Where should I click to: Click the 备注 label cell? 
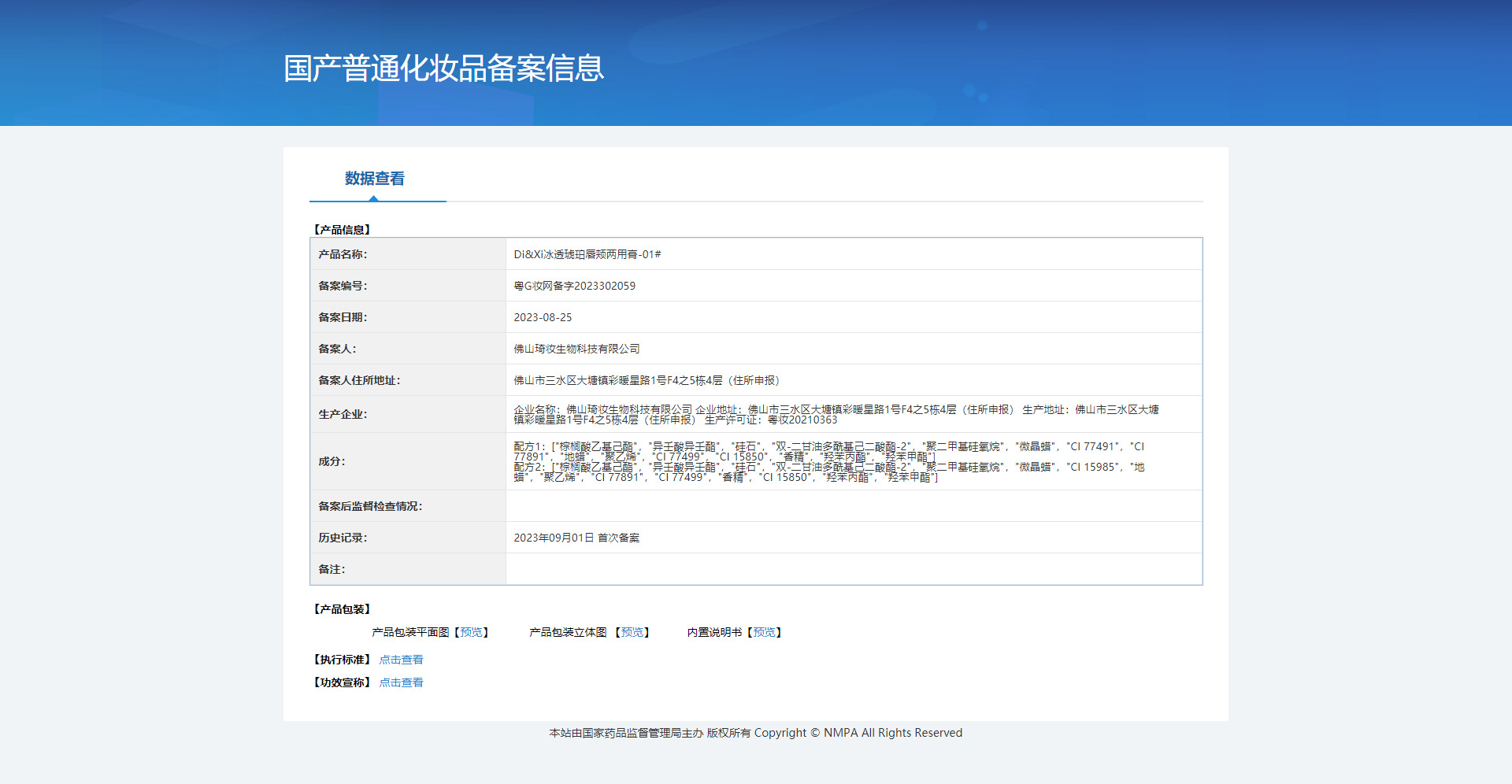pyautogui.click(x=408, y=569)
